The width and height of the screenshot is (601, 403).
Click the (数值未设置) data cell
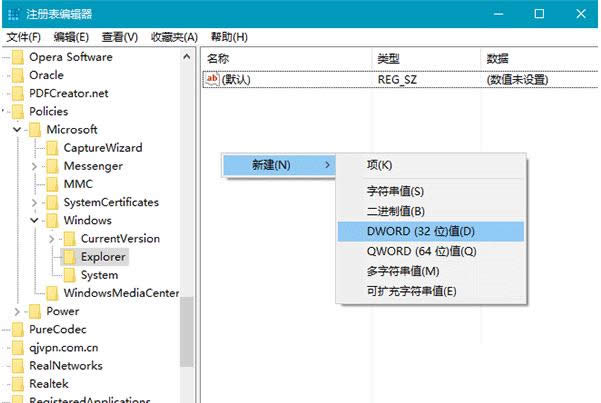coord(517,80)
